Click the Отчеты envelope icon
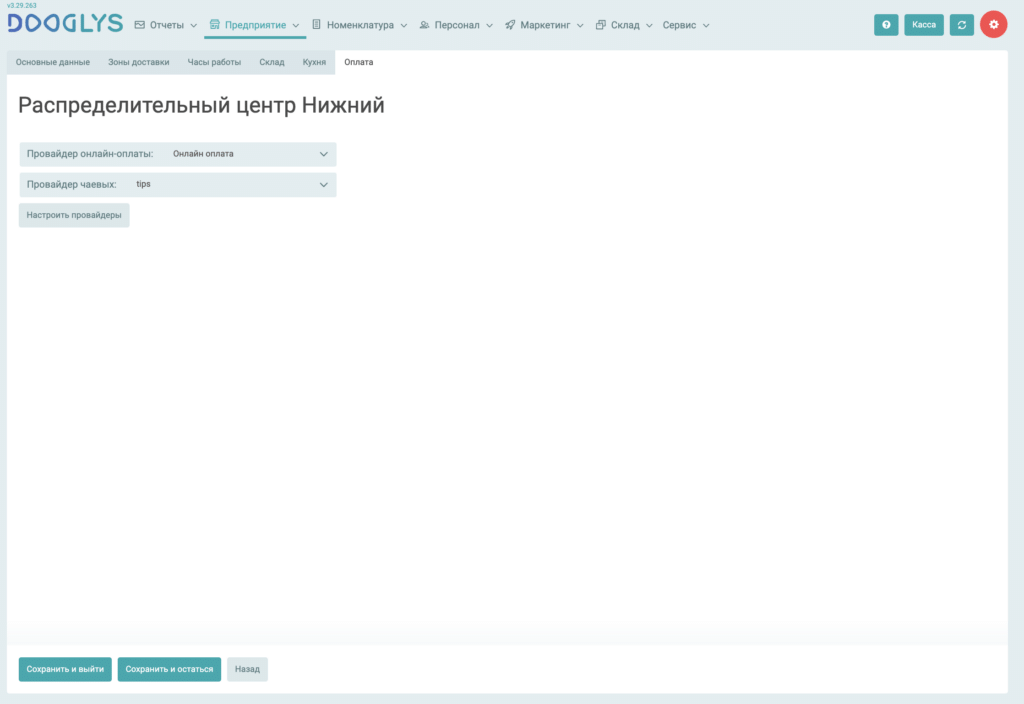 [140, 25]
